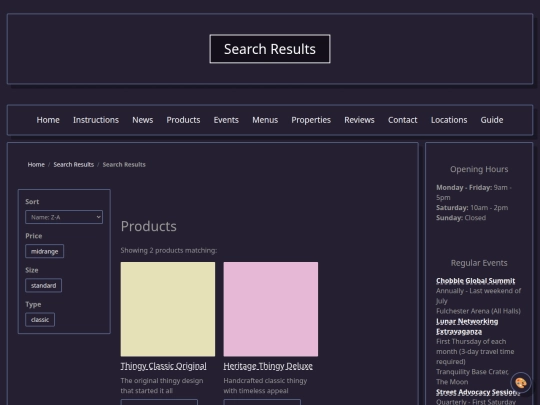Toggle the midrange price filter
540x405 pixels.
tap(44, 251)
